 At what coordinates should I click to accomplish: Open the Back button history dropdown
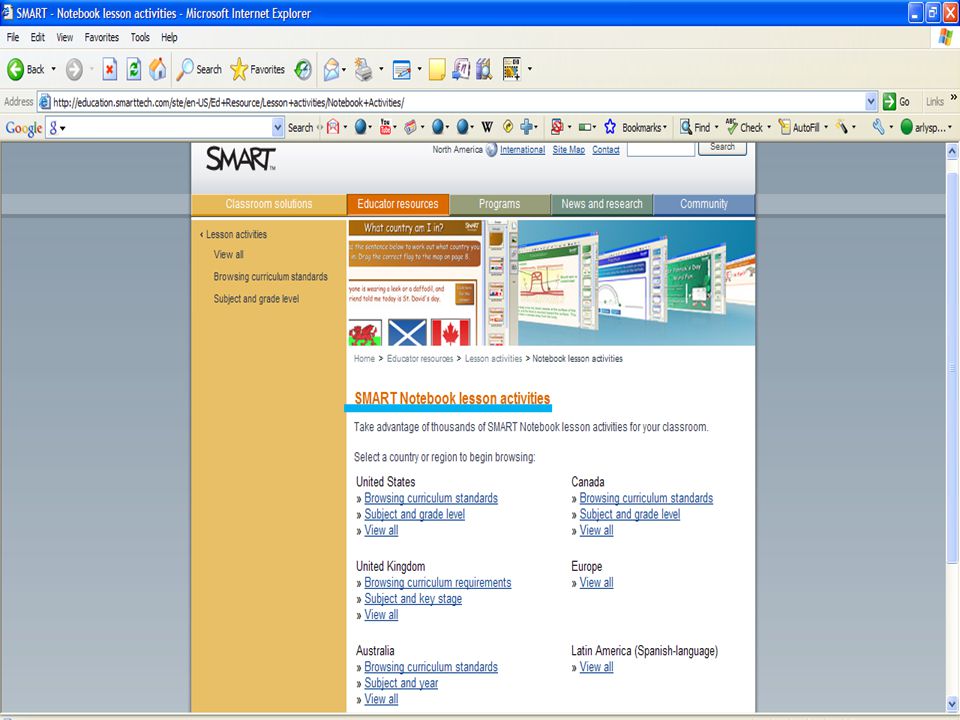[x=53, y=69]
